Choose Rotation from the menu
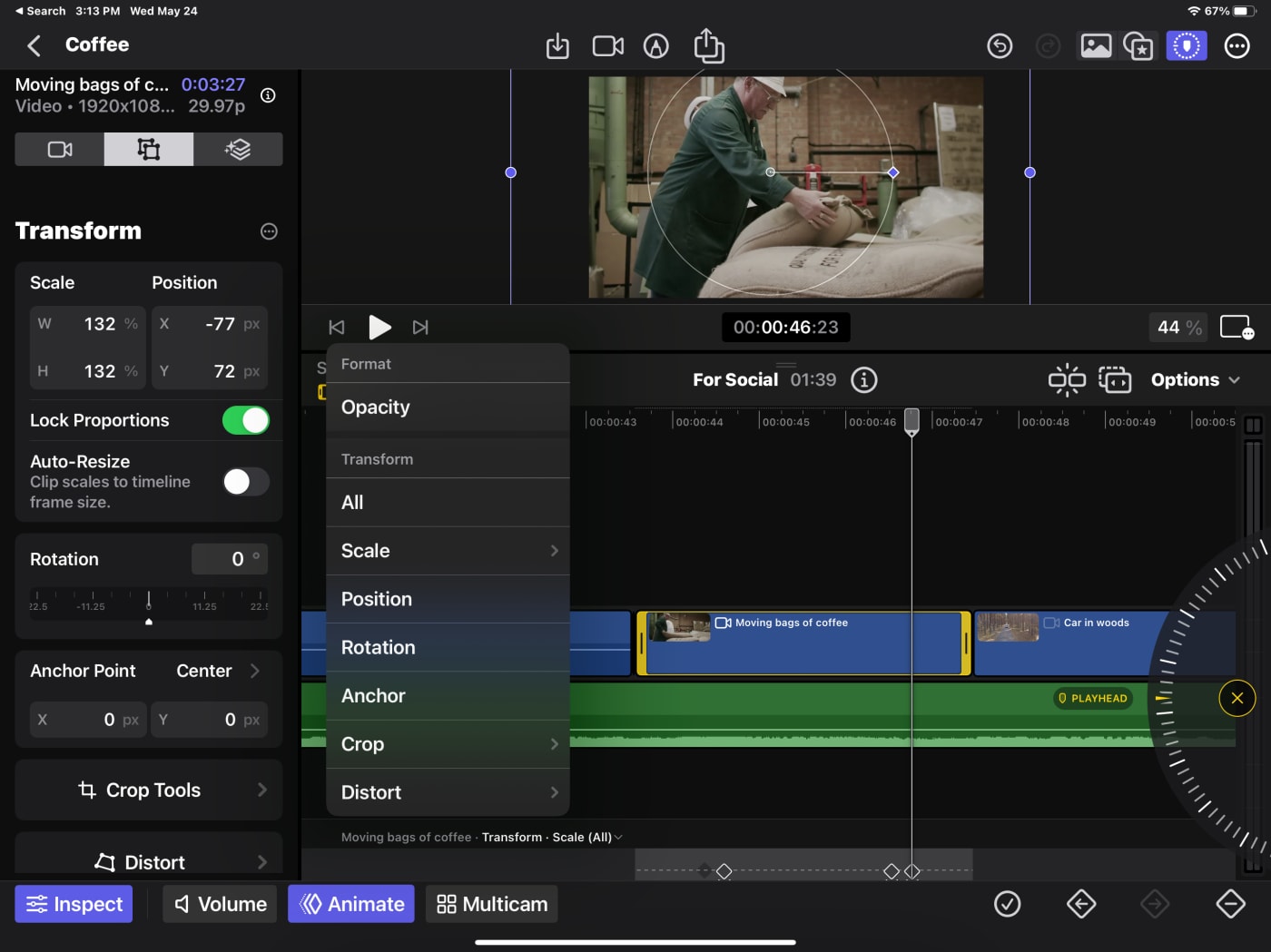The width and height of the screenshot is (1271, 952). [448, 647]
